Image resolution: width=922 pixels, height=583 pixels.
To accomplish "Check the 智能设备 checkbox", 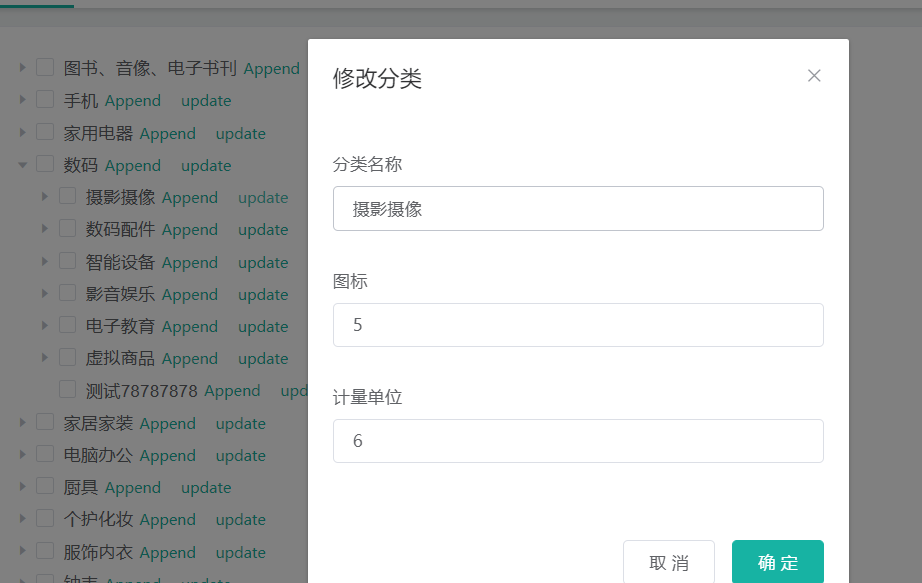I will [x=68, y=261].
